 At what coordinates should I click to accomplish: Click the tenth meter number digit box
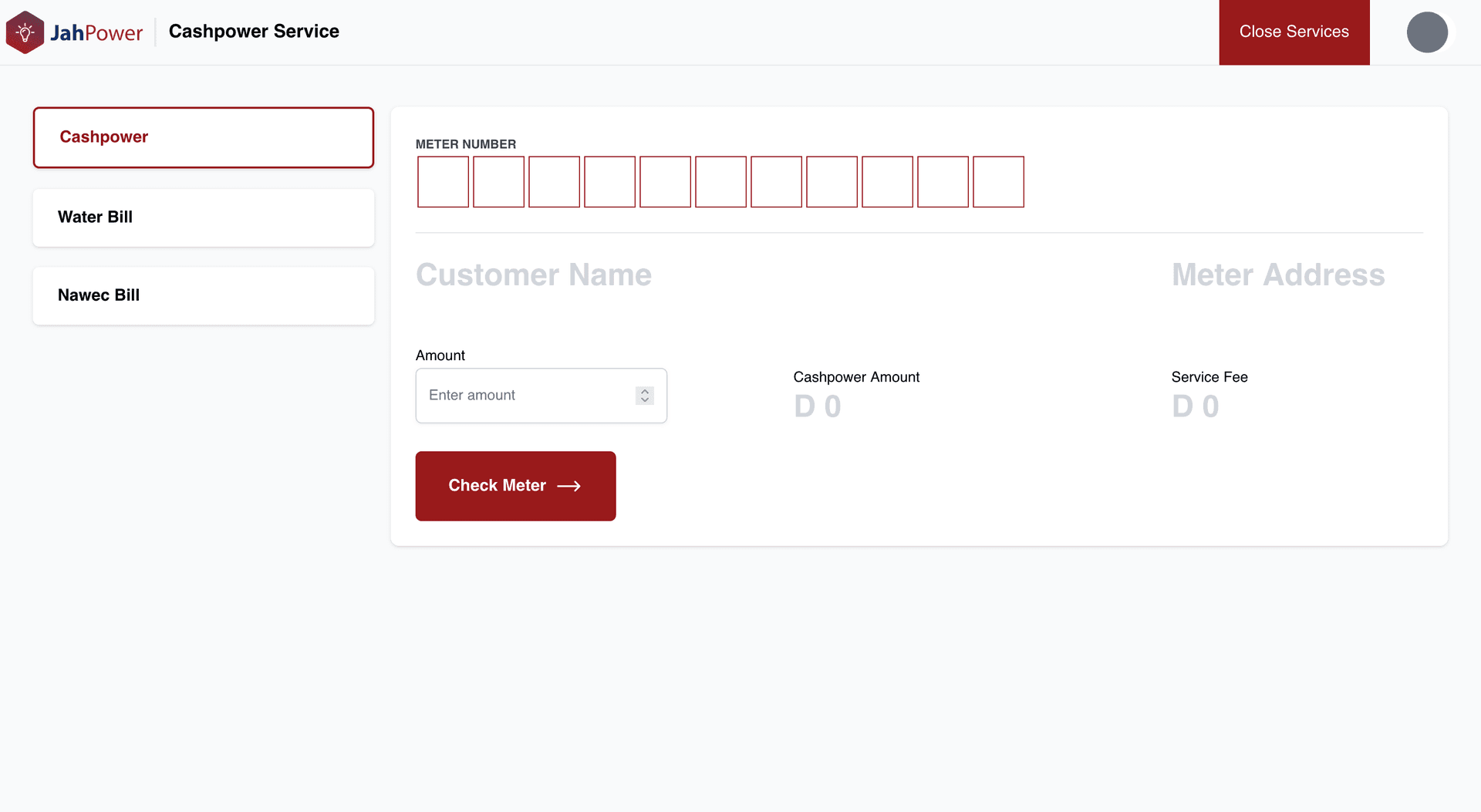pyautogui.click(x=943, y=182)
